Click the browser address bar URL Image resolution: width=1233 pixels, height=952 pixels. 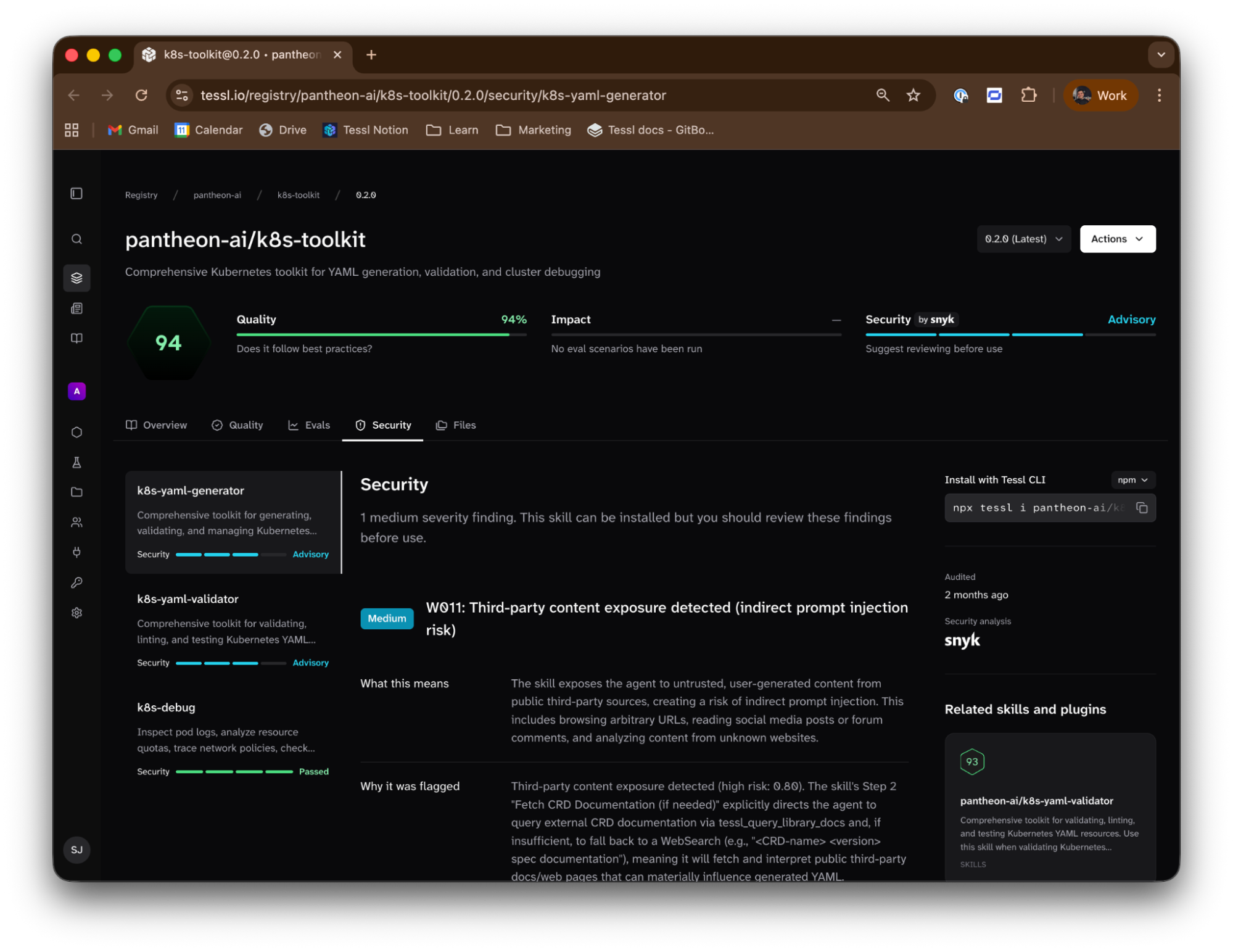(433, 95)
